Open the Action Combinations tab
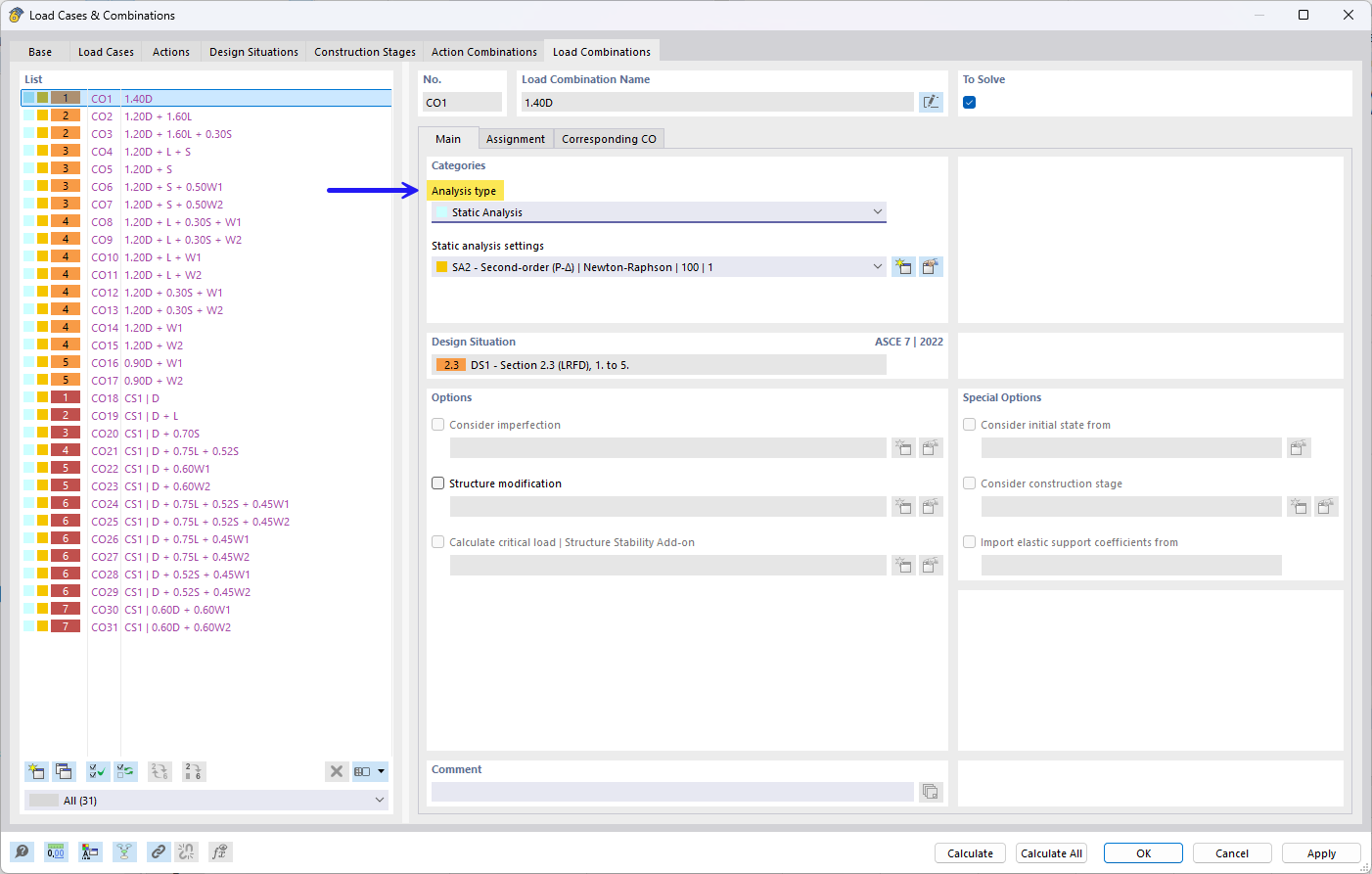Viewport: 1372px width, 874px height. (x=484, y=52)
